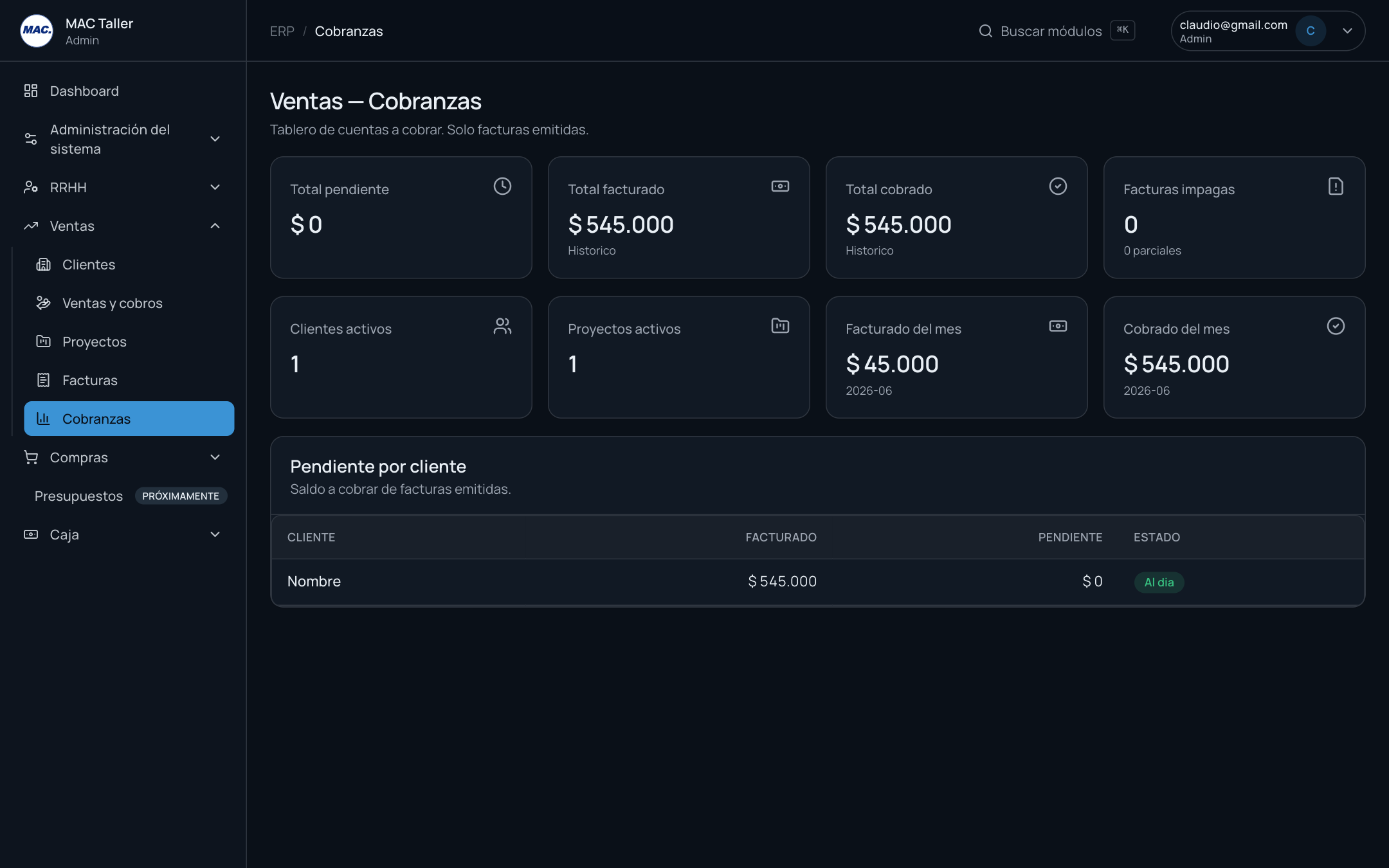Click the CLIENTE column header
This screenshot has height=868, width=1389.
coord(311,537)
